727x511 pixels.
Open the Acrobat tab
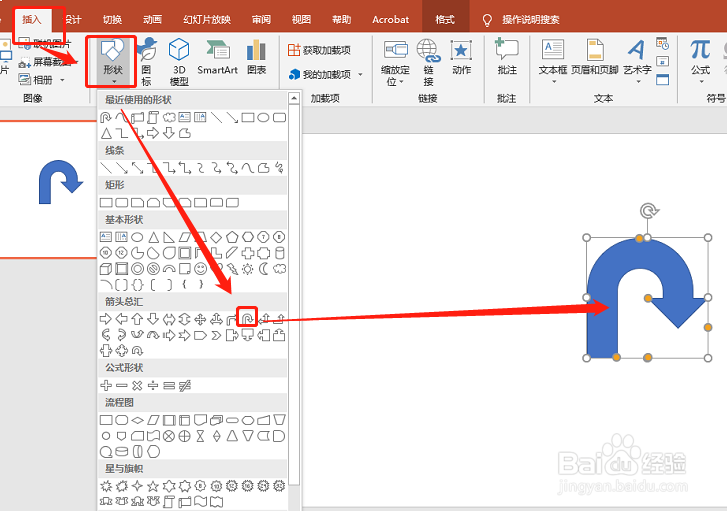tap(390, 19)
